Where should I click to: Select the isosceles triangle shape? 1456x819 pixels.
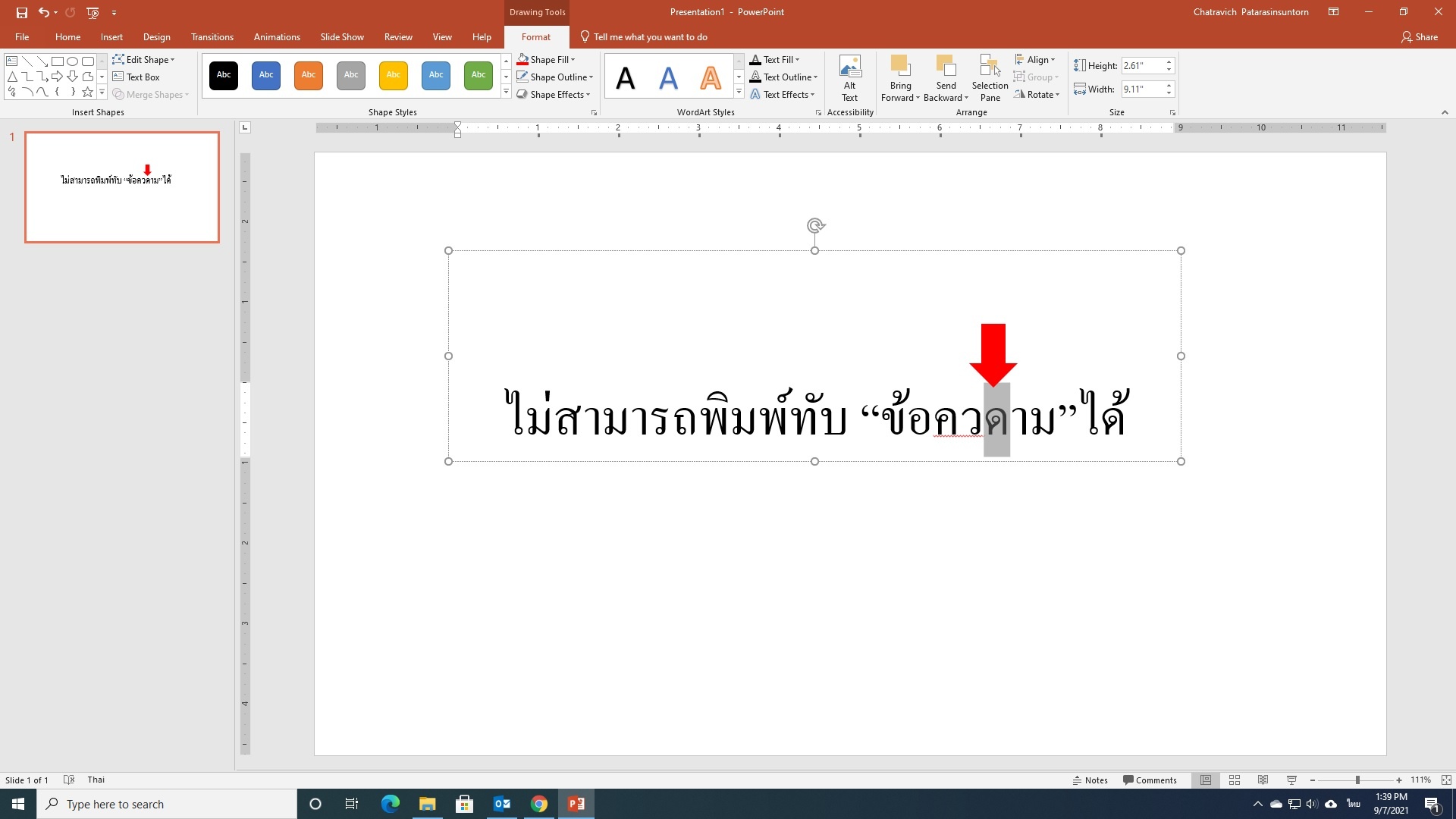click(12, 77)
